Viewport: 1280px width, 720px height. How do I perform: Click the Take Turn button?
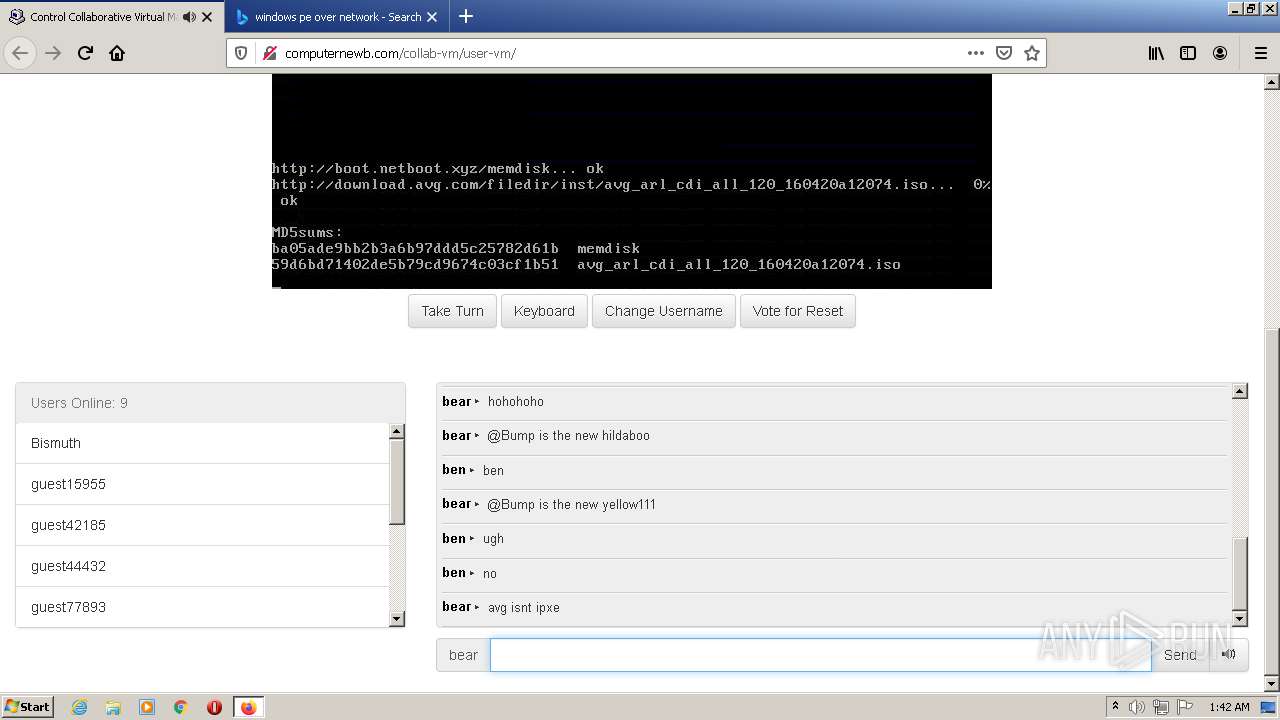(452, 311)
